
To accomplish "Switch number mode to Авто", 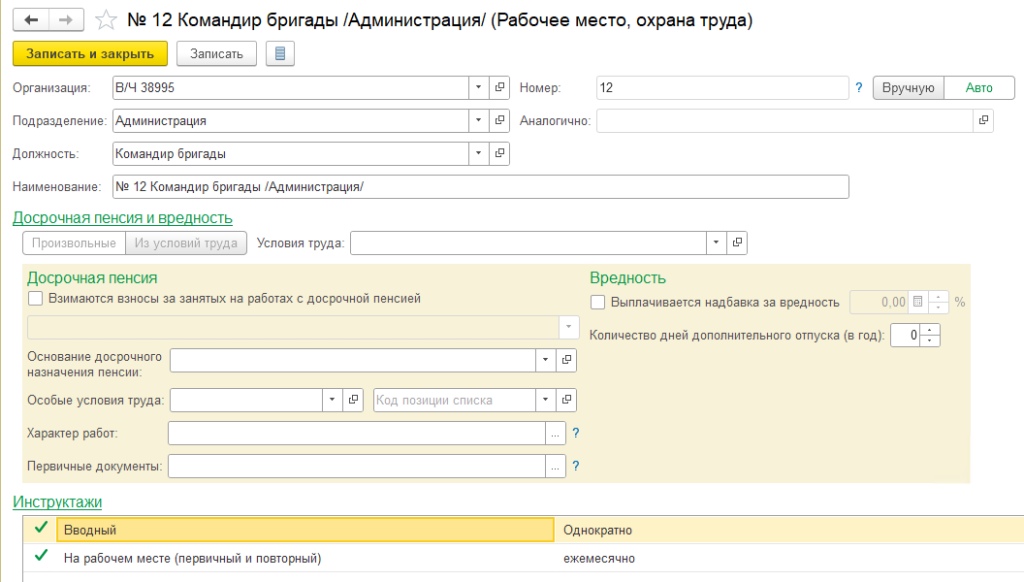I will (979, 88).
